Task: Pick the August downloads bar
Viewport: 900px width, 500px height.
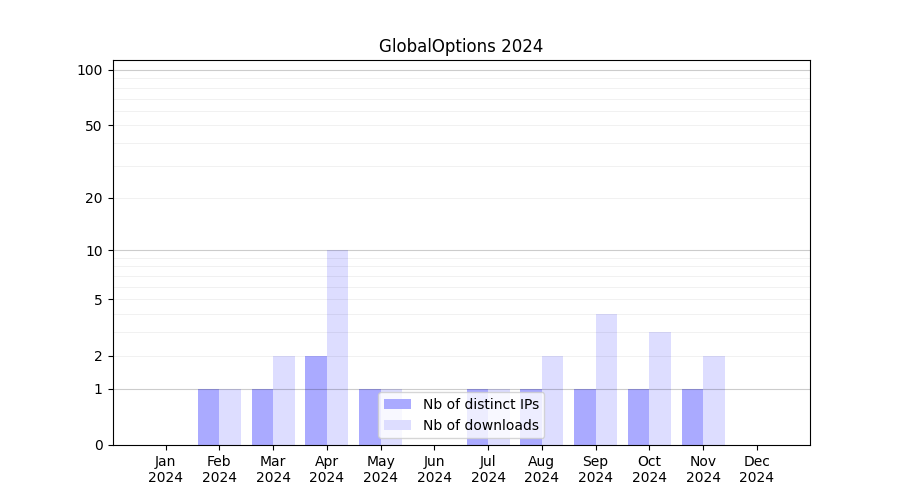Action: coord(553,400)
